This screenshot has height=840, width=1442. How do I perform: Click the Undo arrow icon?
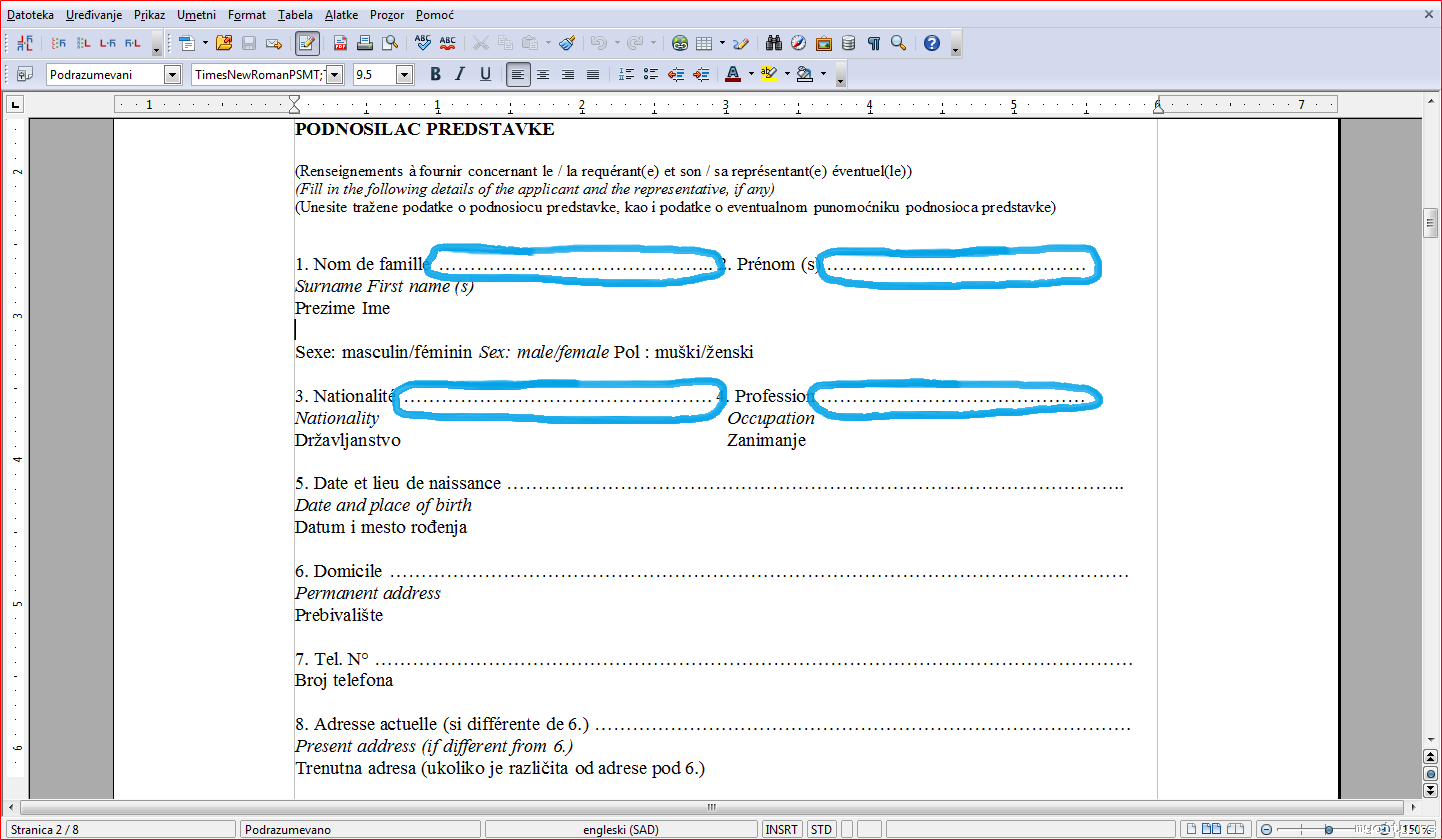tap(597, 43)
